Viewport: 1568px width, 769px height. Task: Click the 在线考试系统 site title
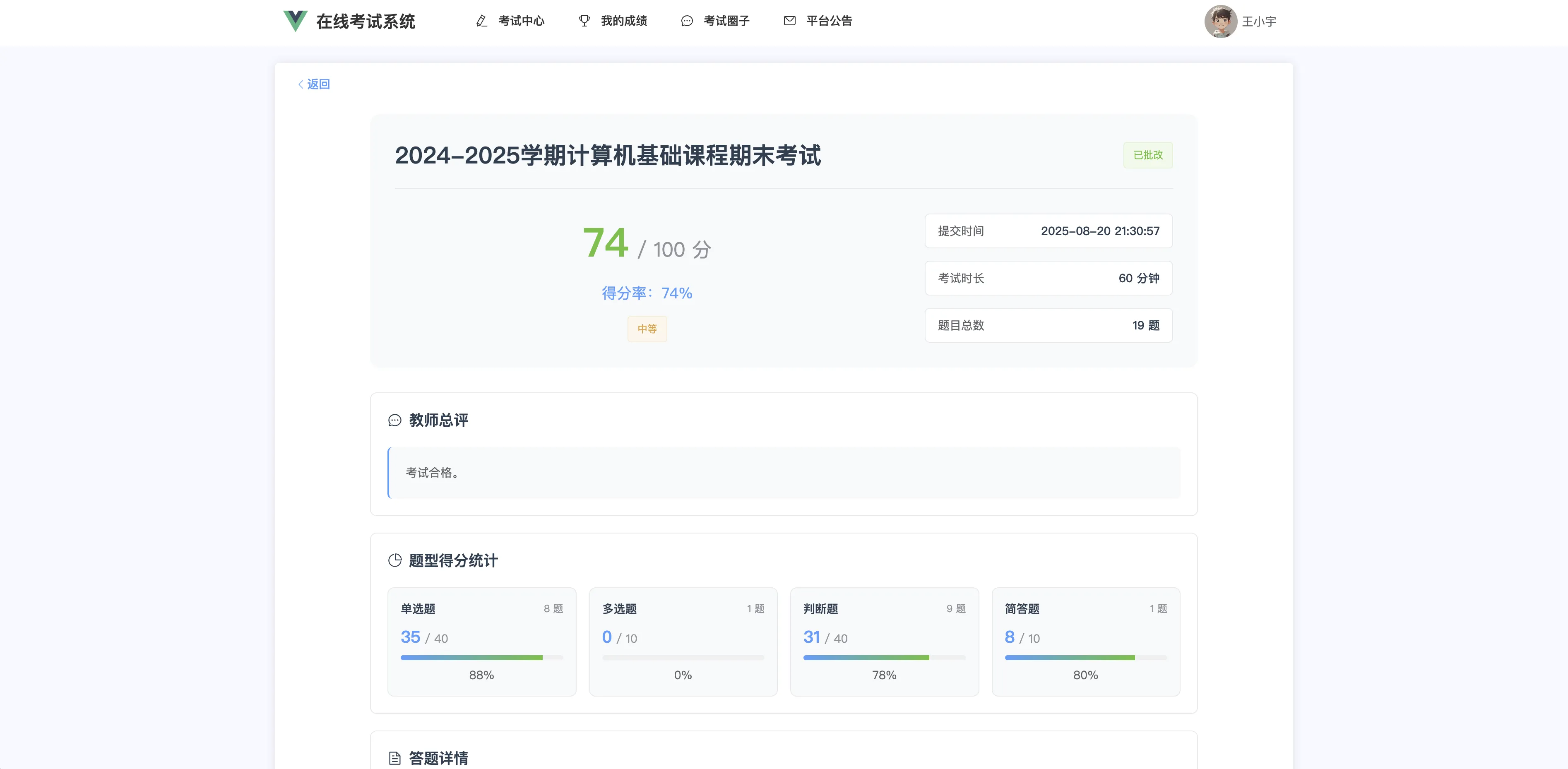coord(366,22)
